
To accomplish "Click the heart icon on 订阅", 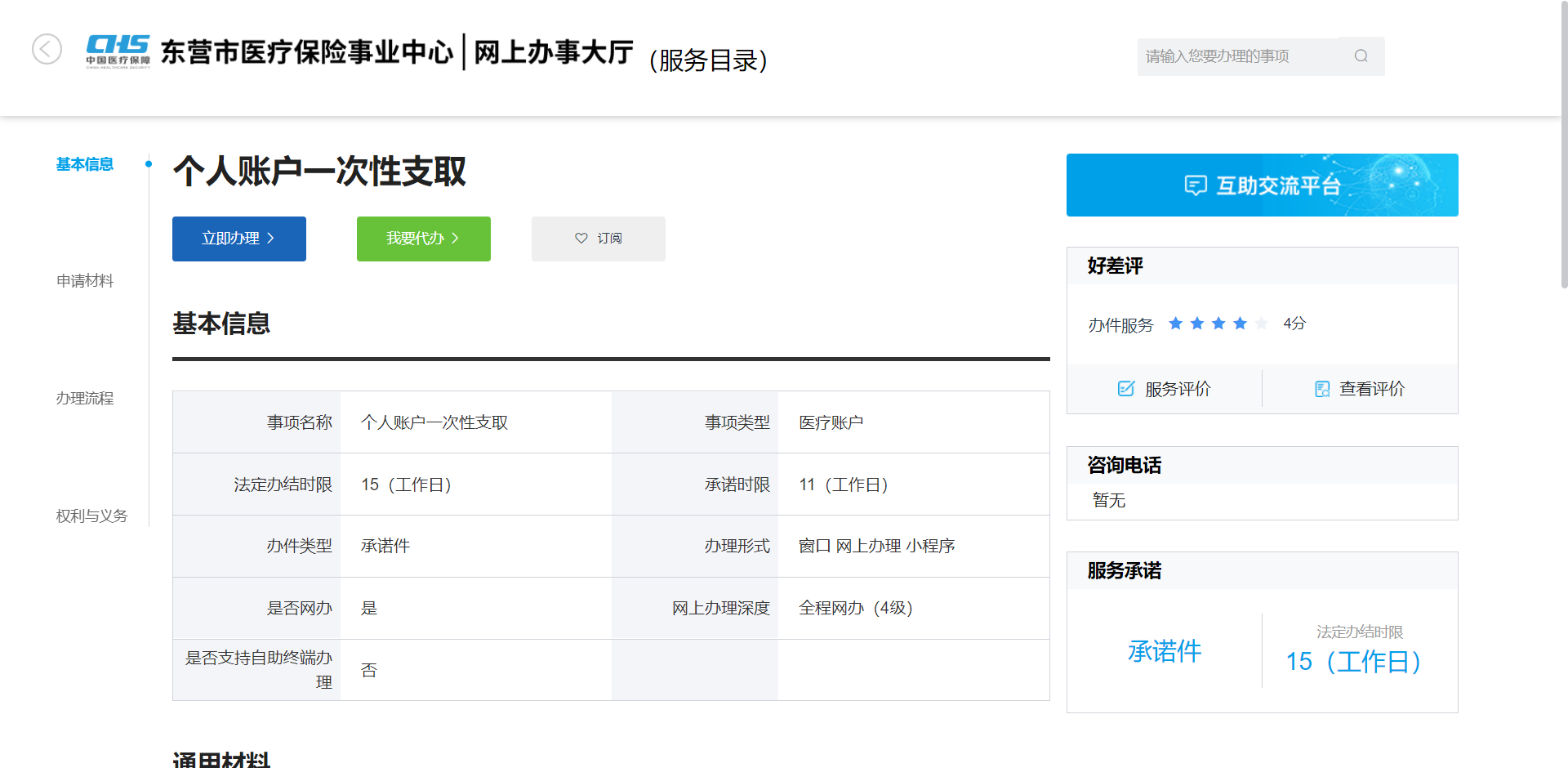I will 581,239.
